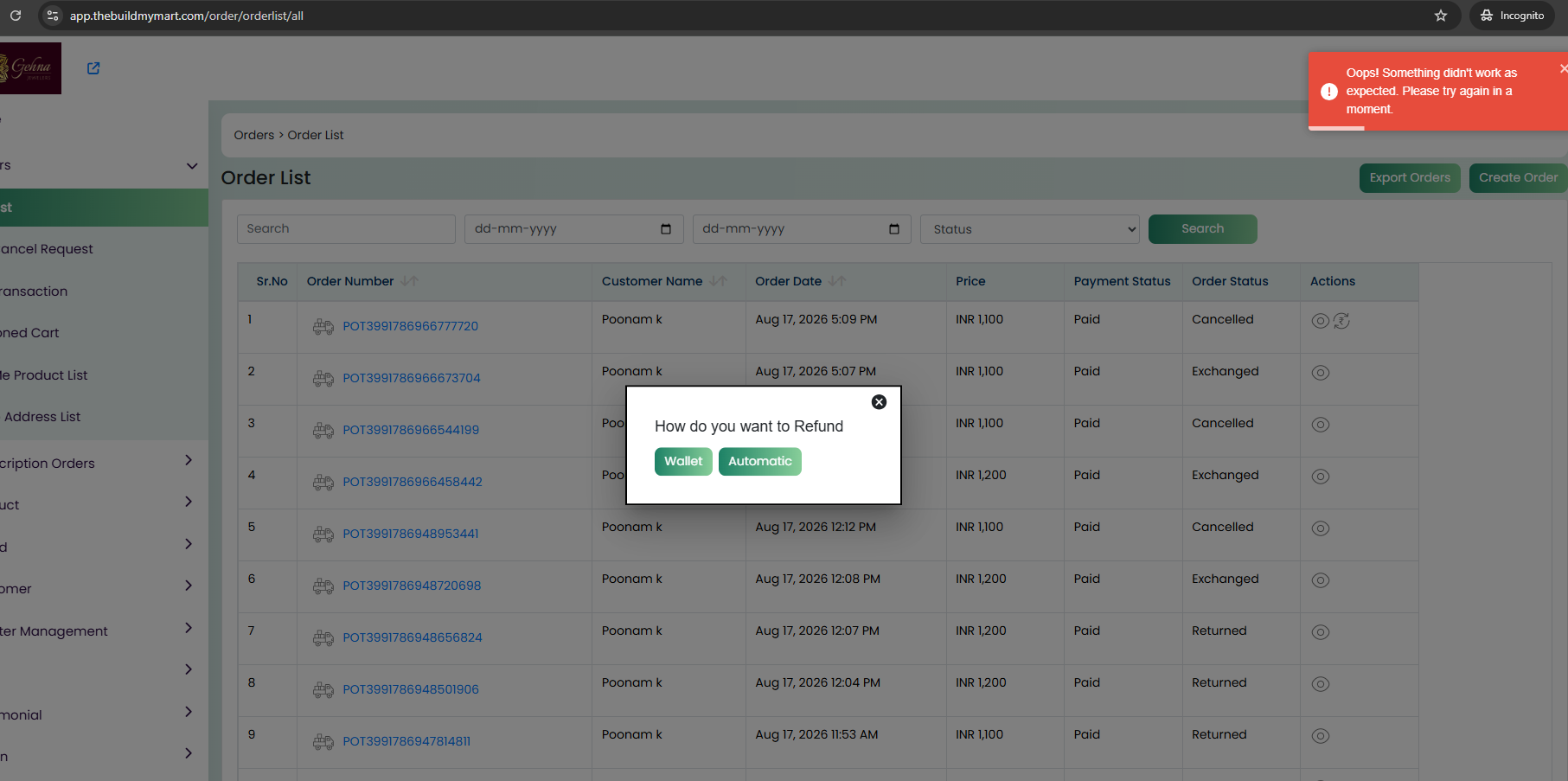View site information in the address bar
Image resolution: width=1568 pixels, height=781 pixels.
[x=53, y=16]
